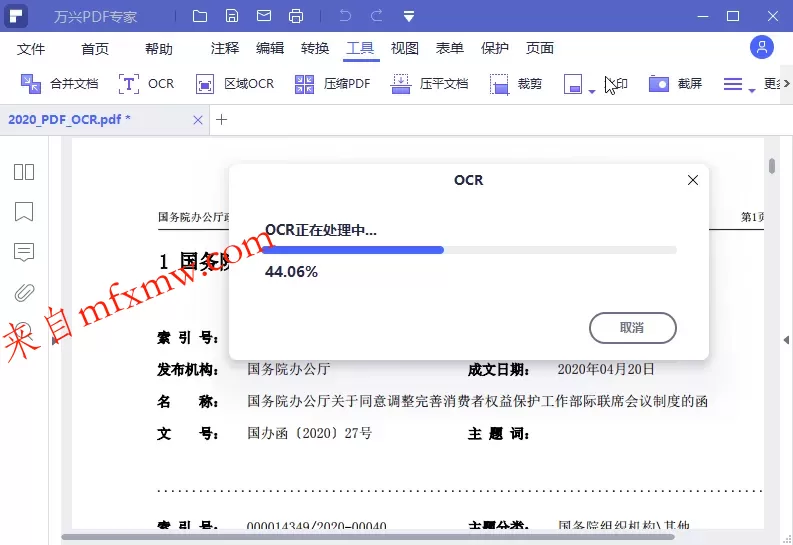Viewport: 793px width, 545px height.
Task: Close the 2020_PDF_OCR.pdf tab
Action: click(x=198, y=120)
